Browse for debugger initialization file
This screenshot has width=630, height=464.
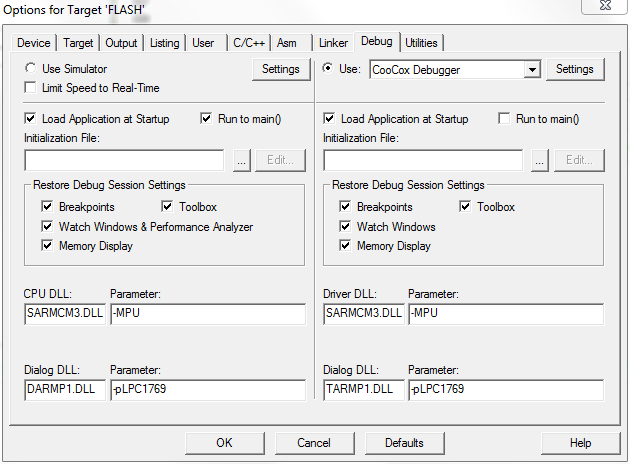[x=540, y=160]
